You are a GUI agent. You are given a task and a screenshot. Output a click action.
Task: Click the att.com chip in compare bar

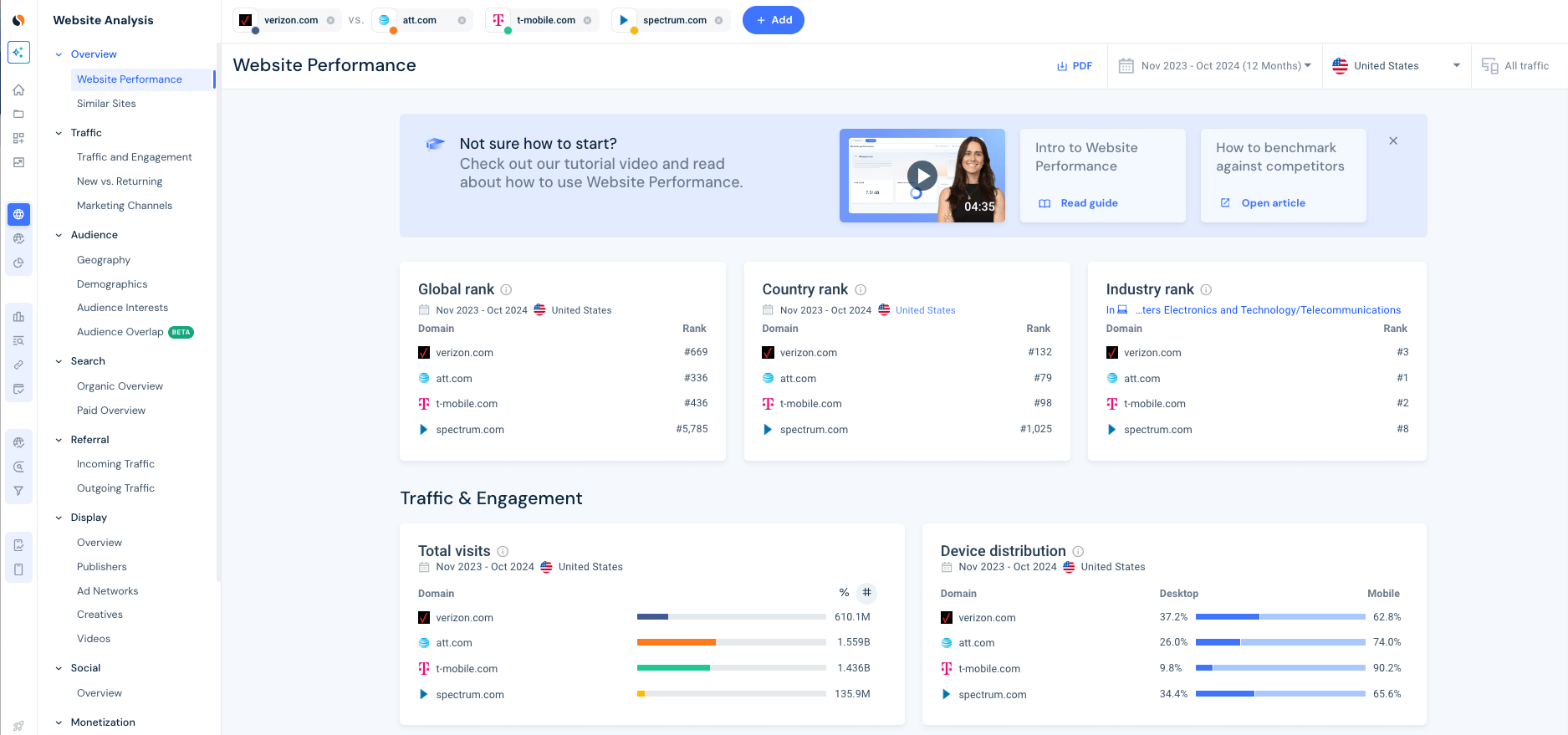(x=423, y=20)
